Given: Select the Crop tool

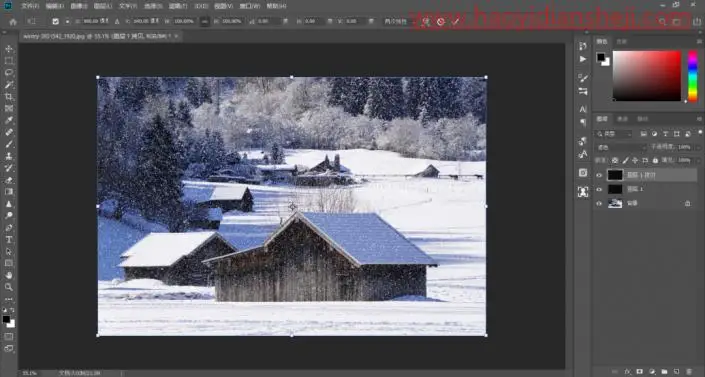Looking at the screenshot, I should [x=9, y=96].
